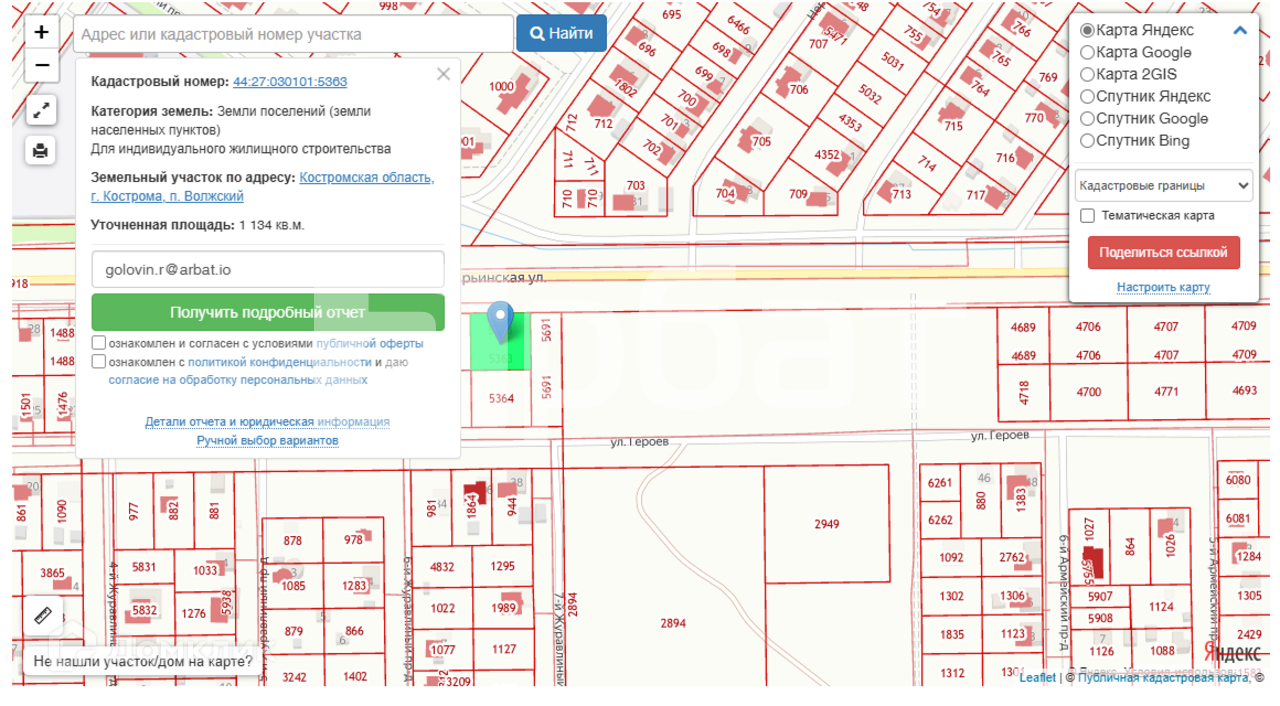The image size is (1280, 706).
Task: Toggle fullscreen map view
Action: pos(41,111)
